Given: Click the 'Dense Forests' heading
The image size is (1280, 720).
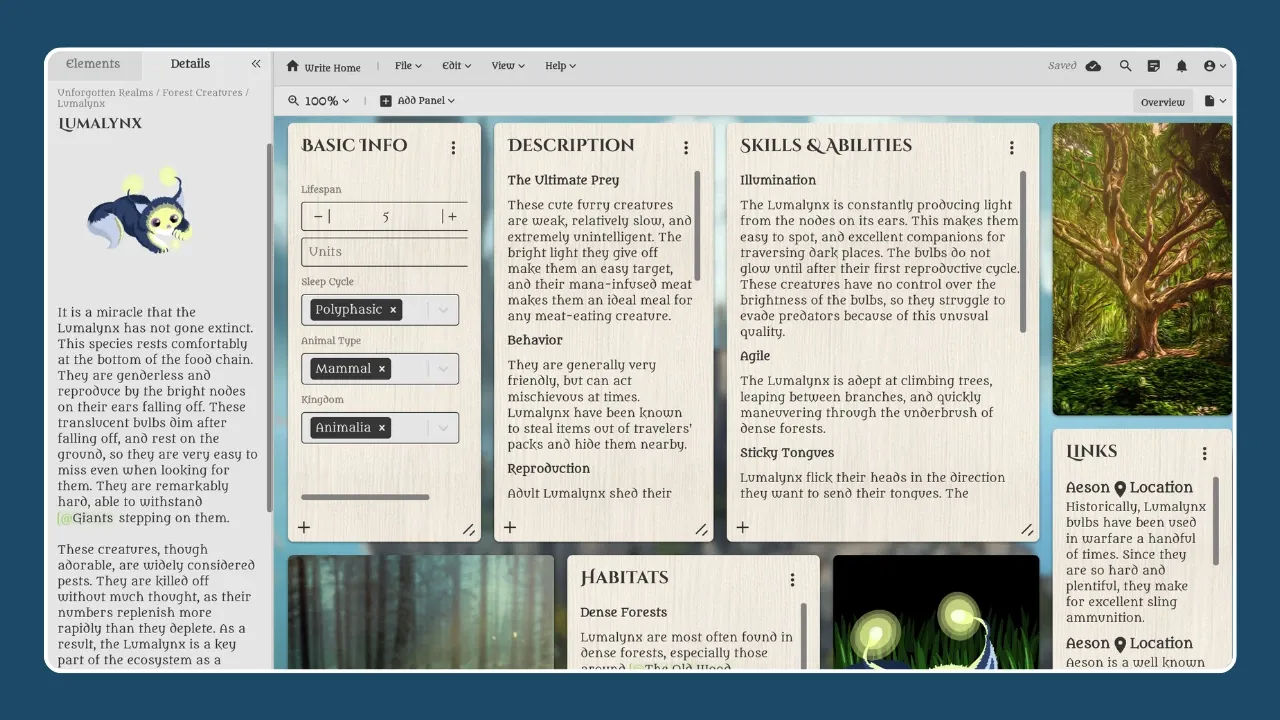Looking at the screenshot, I should (x=623, y=612).
